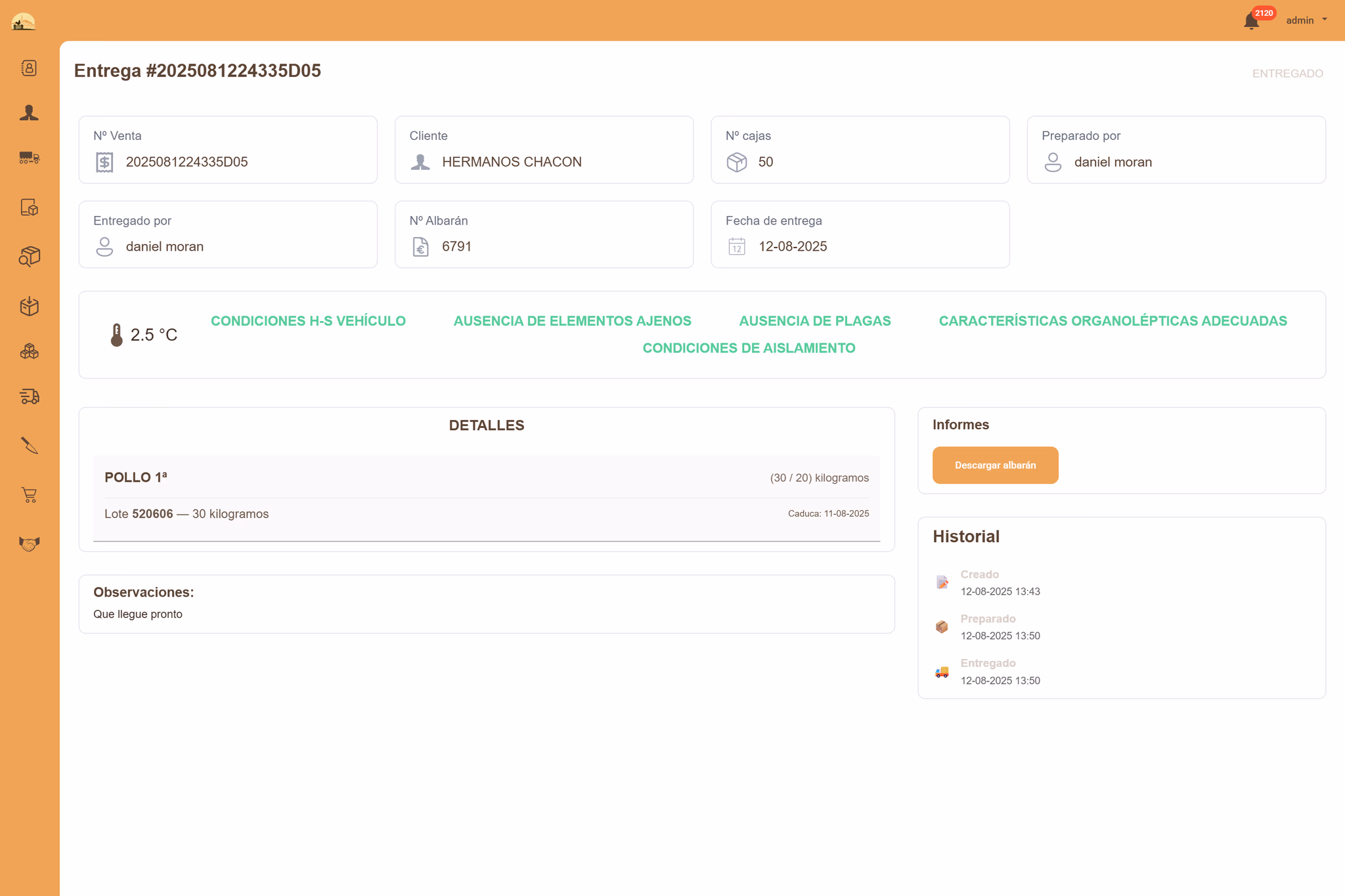Click the box search sidebar icon
Viewport: 1345px width, 896px height.
[x=29, y=257]
